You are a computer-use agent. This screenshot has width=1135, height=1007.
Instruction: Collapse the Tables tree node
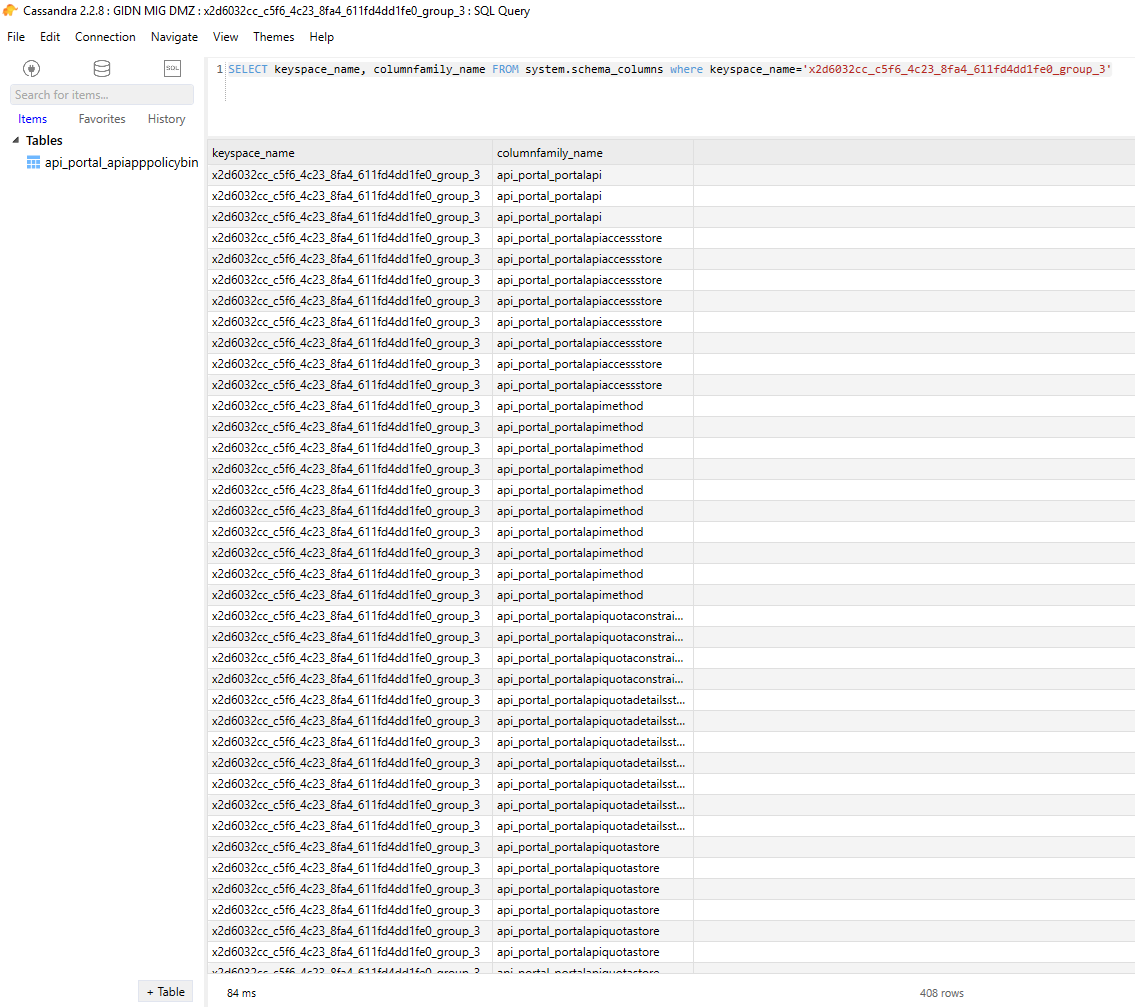tap(16, 140)
